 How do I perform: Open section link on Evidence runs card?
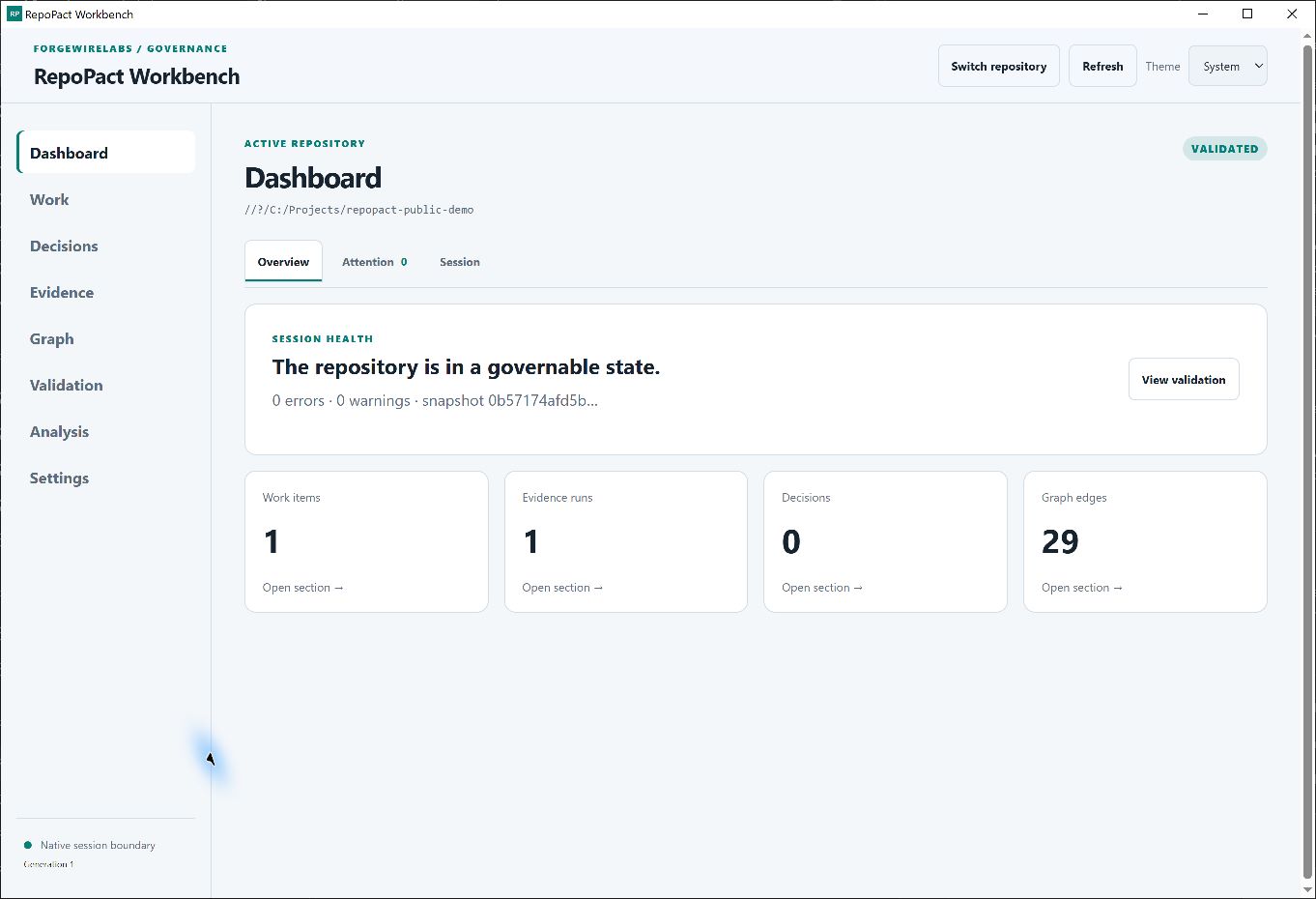point(562,588)
